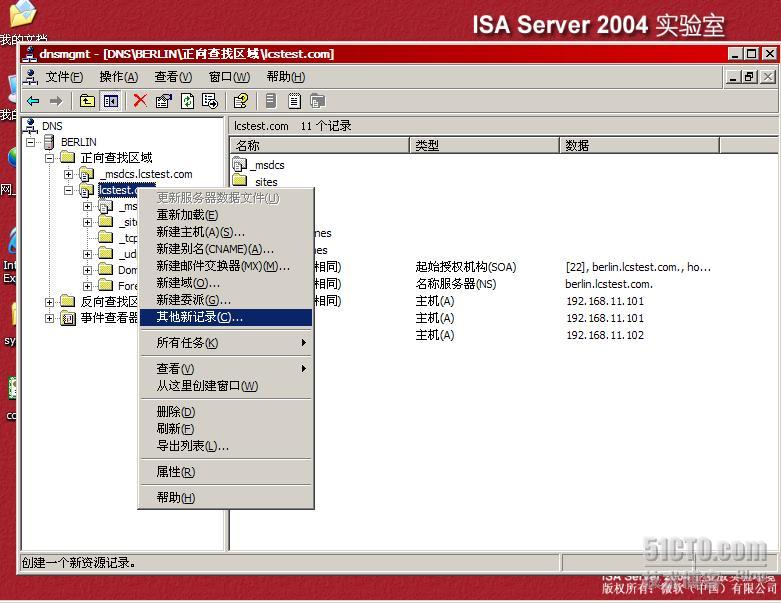Choose 导出列表(L)... in context menu
Image resolution: width=781 pixels, height=603 pixels.
coord(226,446)
